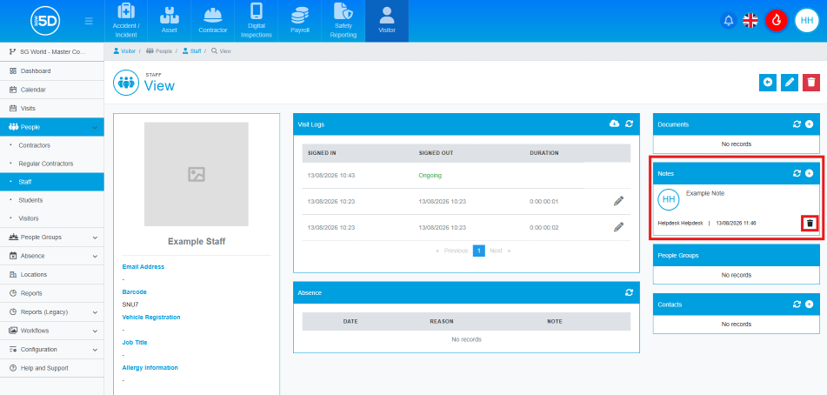The image size is (827, 395).
Task: Download Visit Logs via cloud icon
Action: tap(614, 123)
